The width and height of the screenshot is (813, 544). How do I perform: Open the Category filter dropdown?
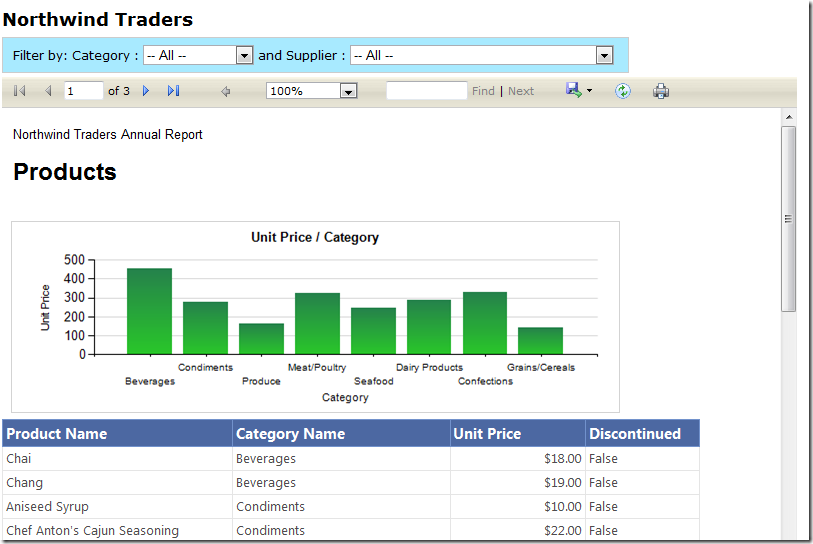click(x=198, y=55)
